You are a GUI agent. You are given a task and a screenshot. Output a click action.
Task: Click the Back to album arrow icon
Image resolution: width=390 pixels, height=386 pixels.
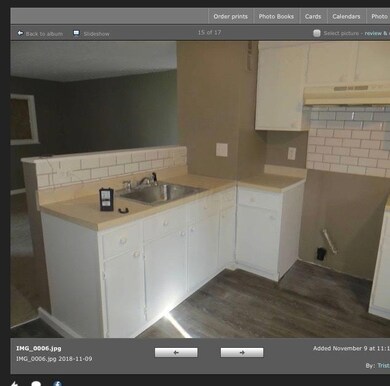click(20, 33)
